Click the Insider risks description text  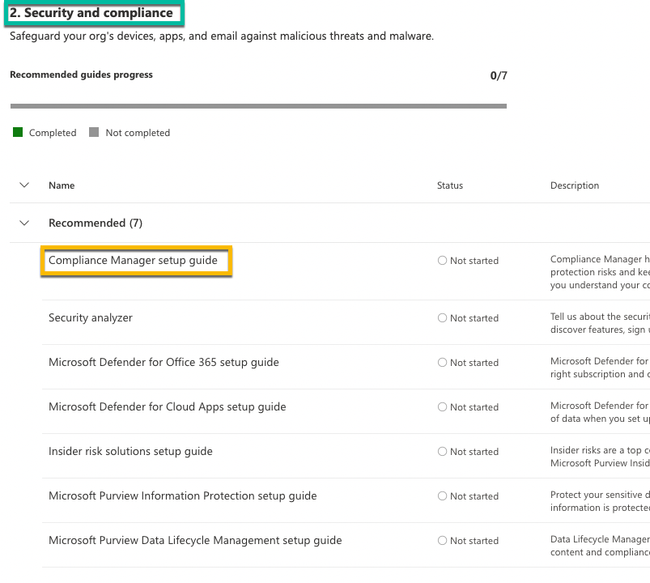pos(600,457)
